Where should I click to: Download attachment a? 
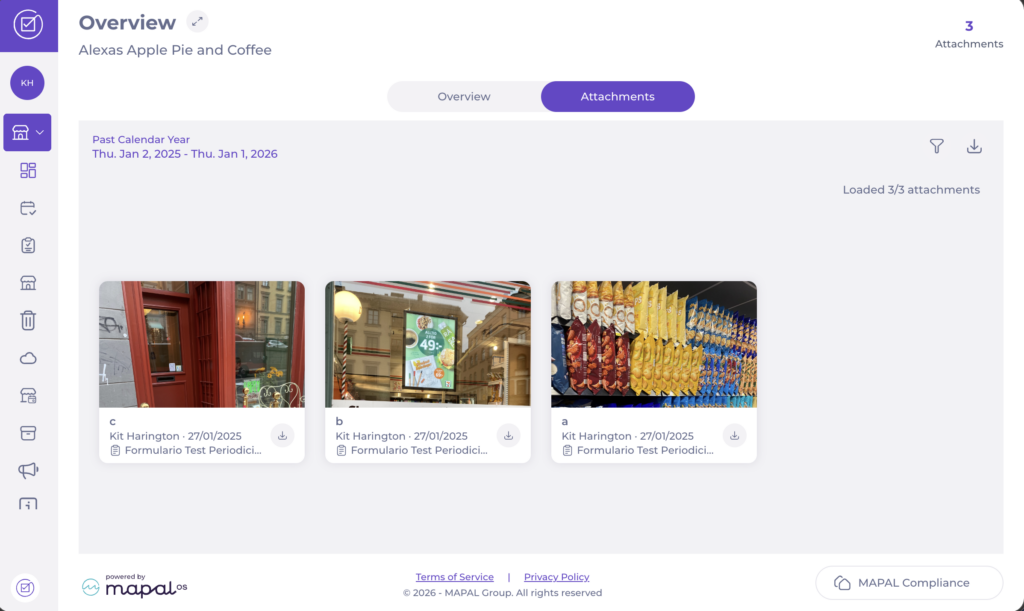point(735,435)
